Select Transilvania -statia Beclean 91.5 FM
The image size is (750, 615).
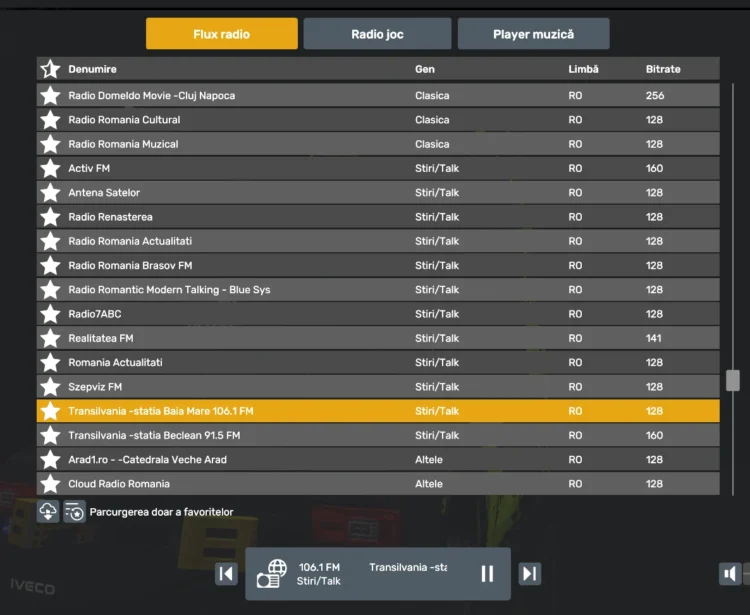[x=378, y=435]
